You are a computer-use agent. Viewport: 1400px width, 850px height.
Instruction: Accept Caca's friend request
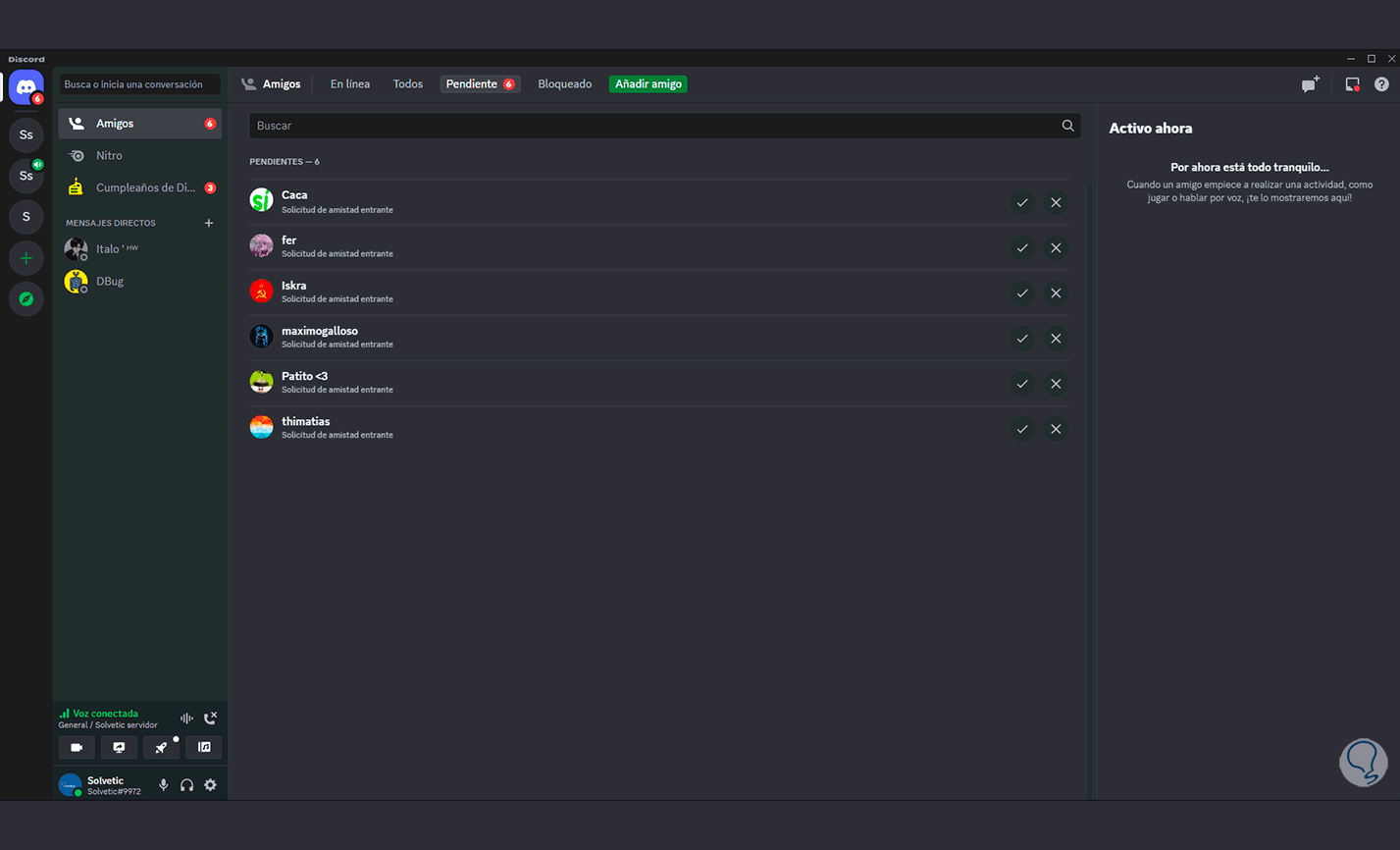pyautogui.click(x=1022, y=203)
